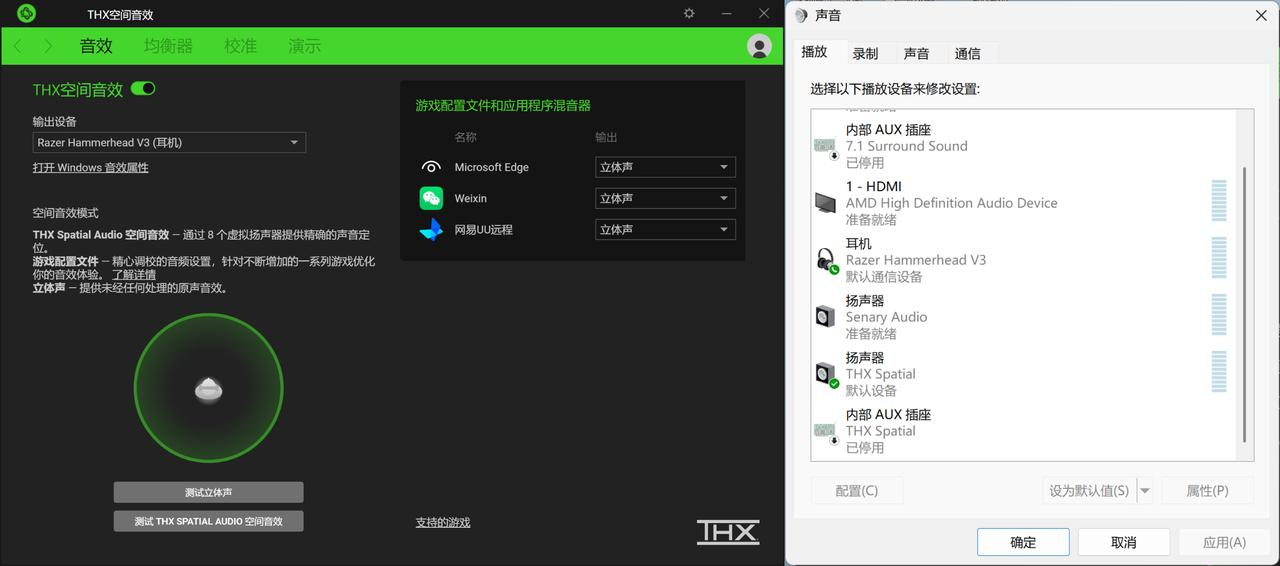Toggle THX空间音效 switch off
1280x566 pixels.
click(143, 89)
